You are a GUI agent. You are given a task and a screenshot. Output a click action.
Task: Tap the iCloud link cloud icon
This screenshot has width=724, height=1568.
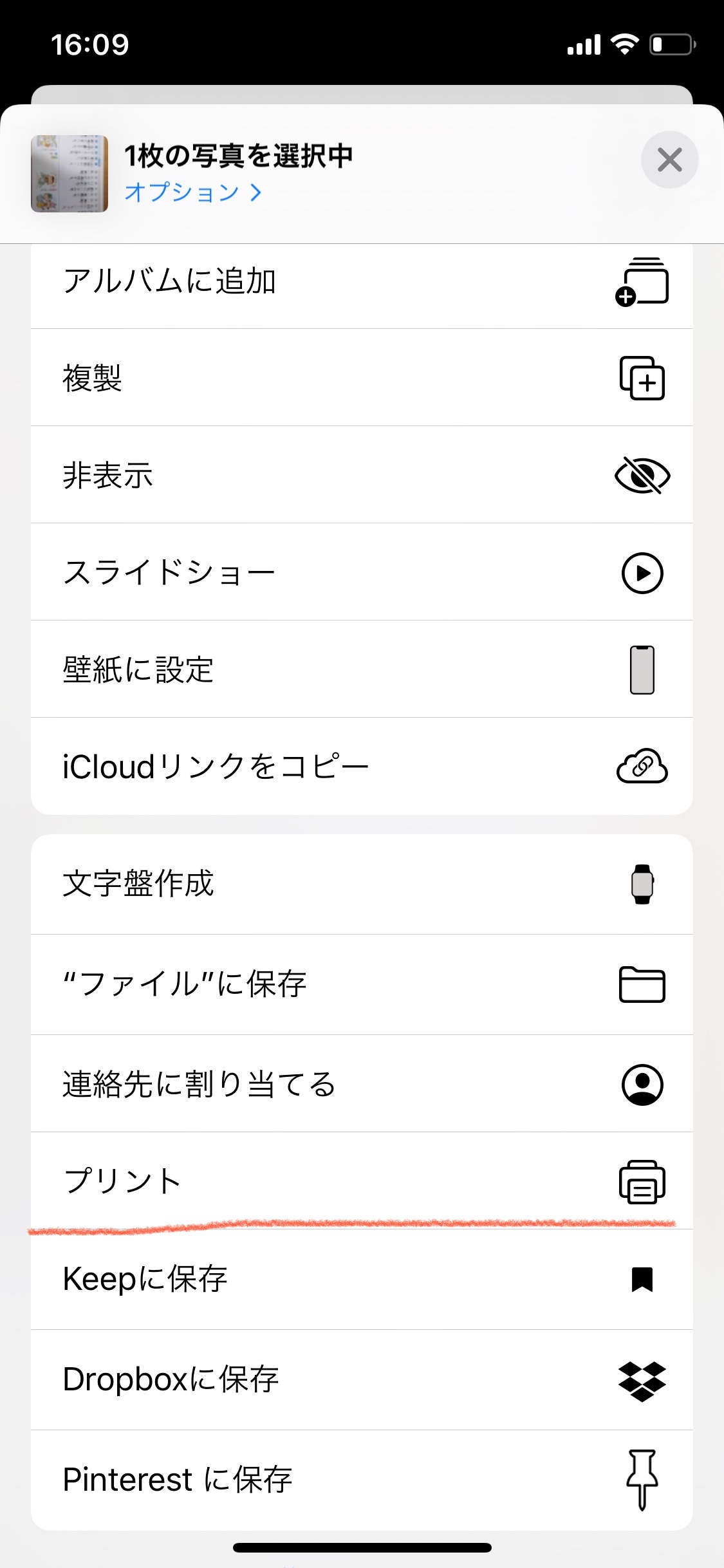(642, 766)
